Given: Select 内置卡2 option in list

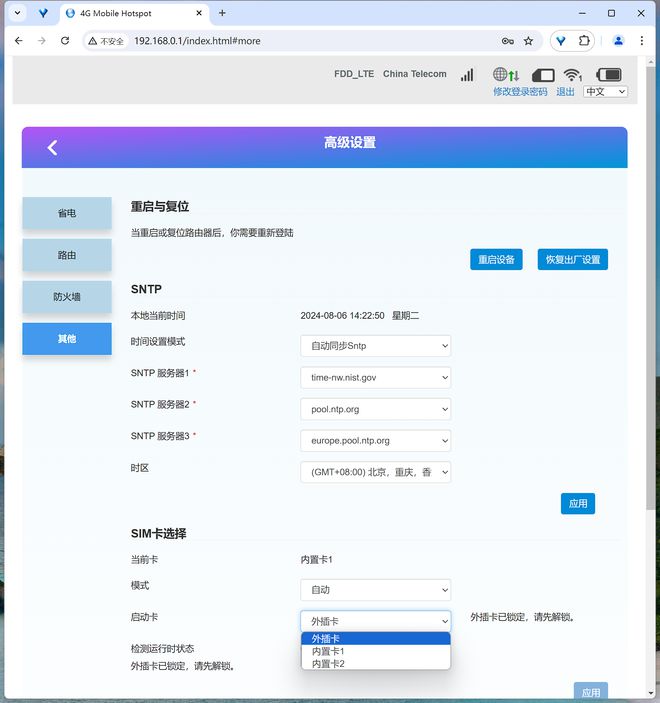Looking at the screenshot, I should click(376, 664).
